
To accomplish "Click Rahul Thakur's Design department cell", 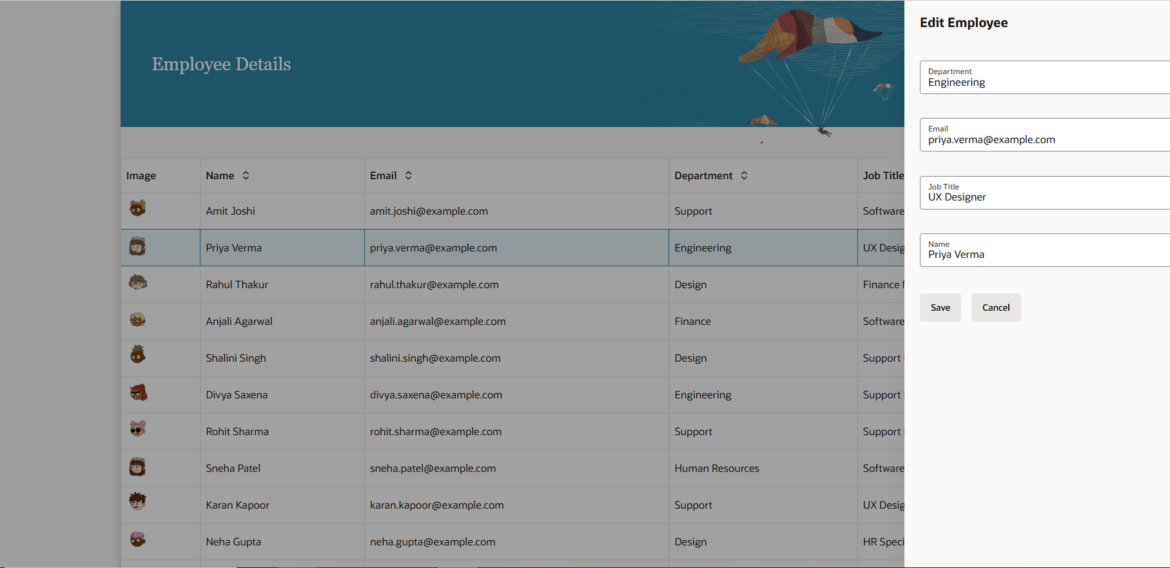I will [763, 284].
